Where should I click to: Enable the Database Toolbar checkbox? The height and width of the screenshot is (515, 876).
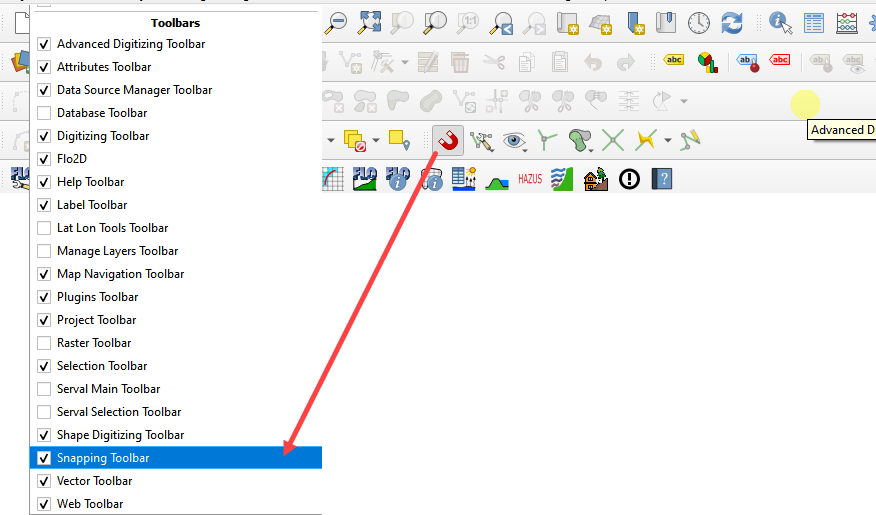point(44,113)
